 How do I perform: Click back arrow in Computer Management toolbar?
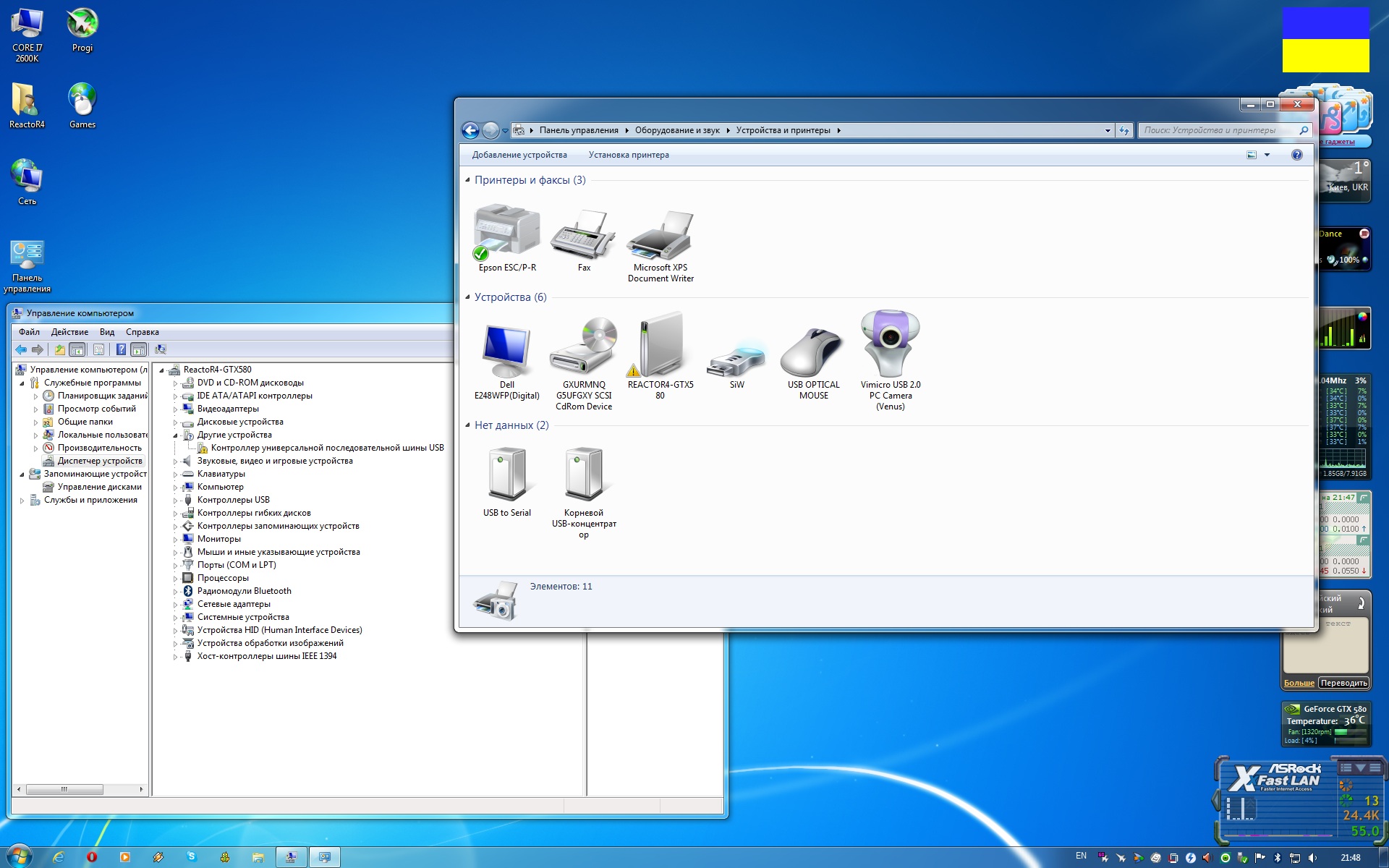[x=21, y=350]
